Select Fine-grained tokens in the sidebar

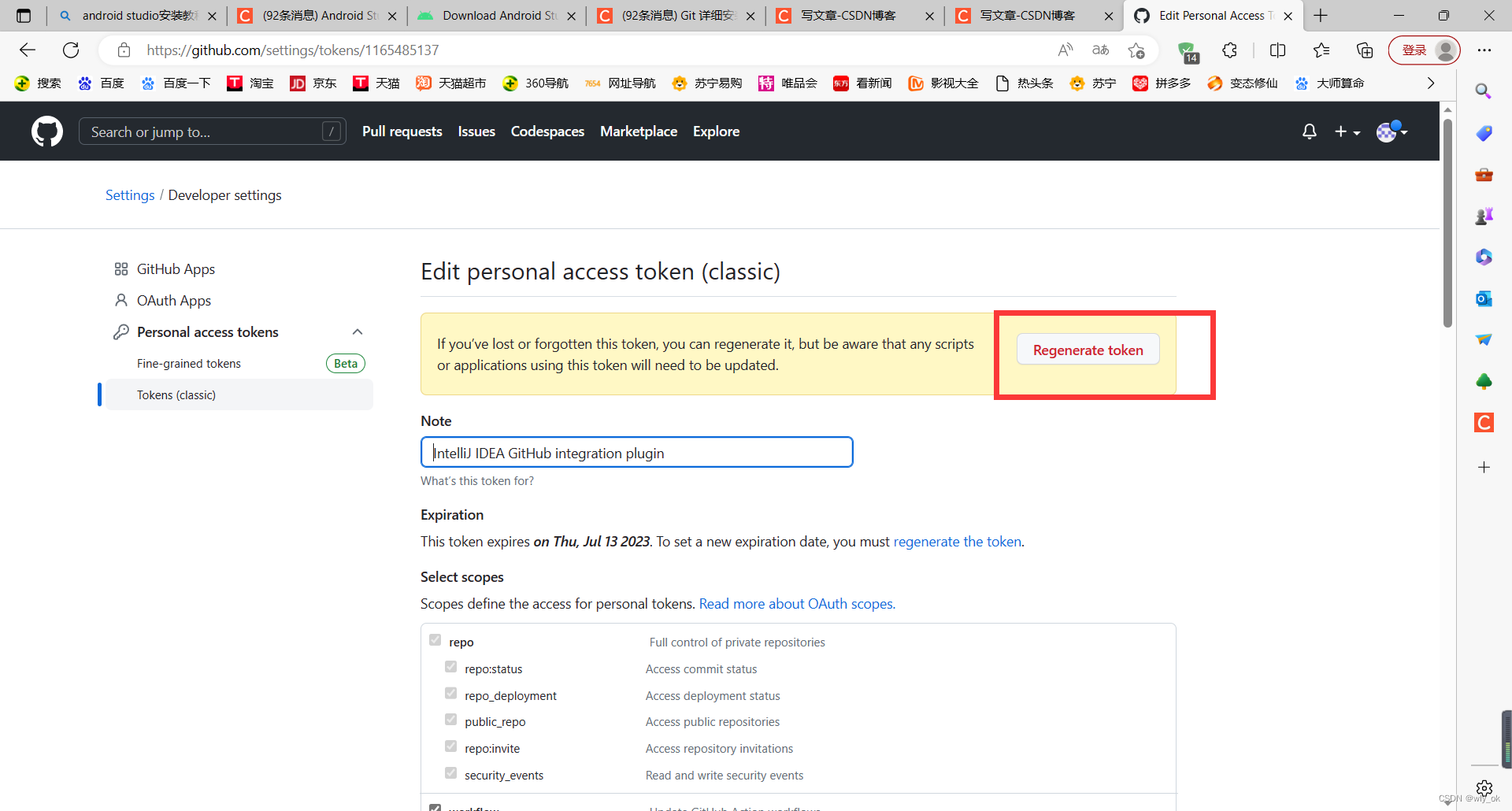click(x=189, y=364)
